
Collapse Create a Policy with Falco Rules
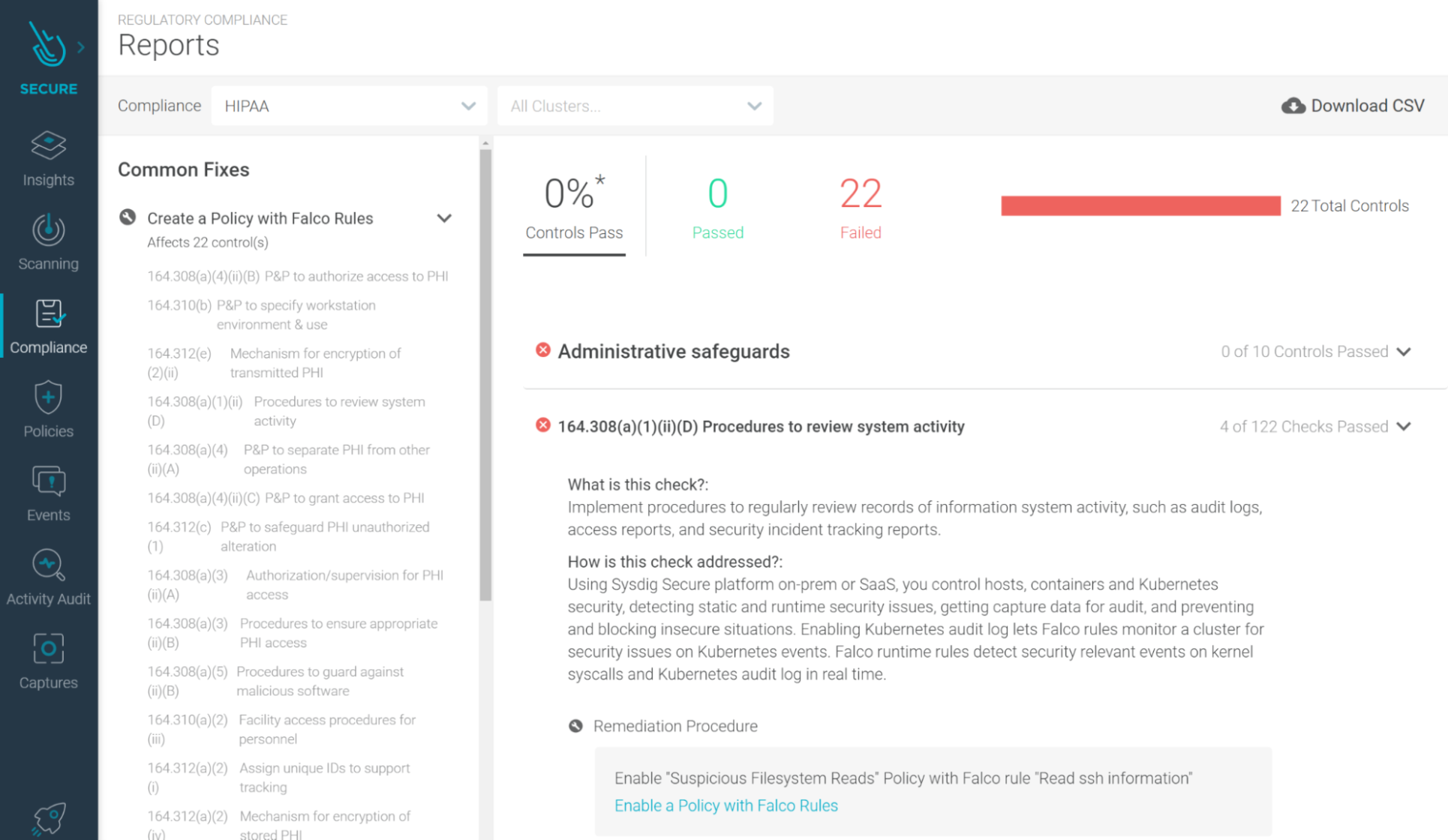click(x=444, y=218)
